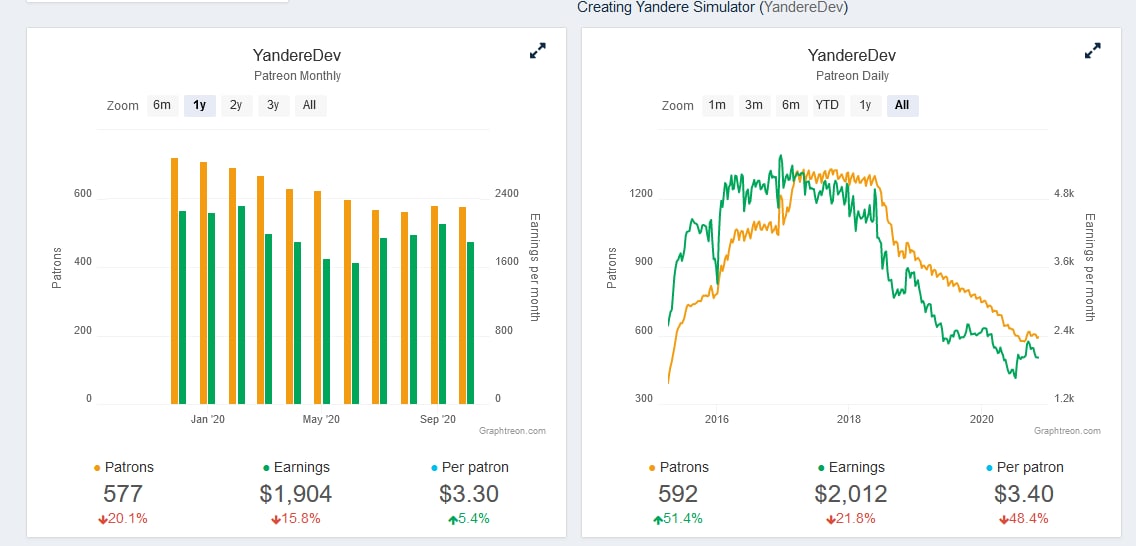Select the Sep '20 axis label
The width and height of the screenshot is (1136, 546).
[x=438, y=419]
